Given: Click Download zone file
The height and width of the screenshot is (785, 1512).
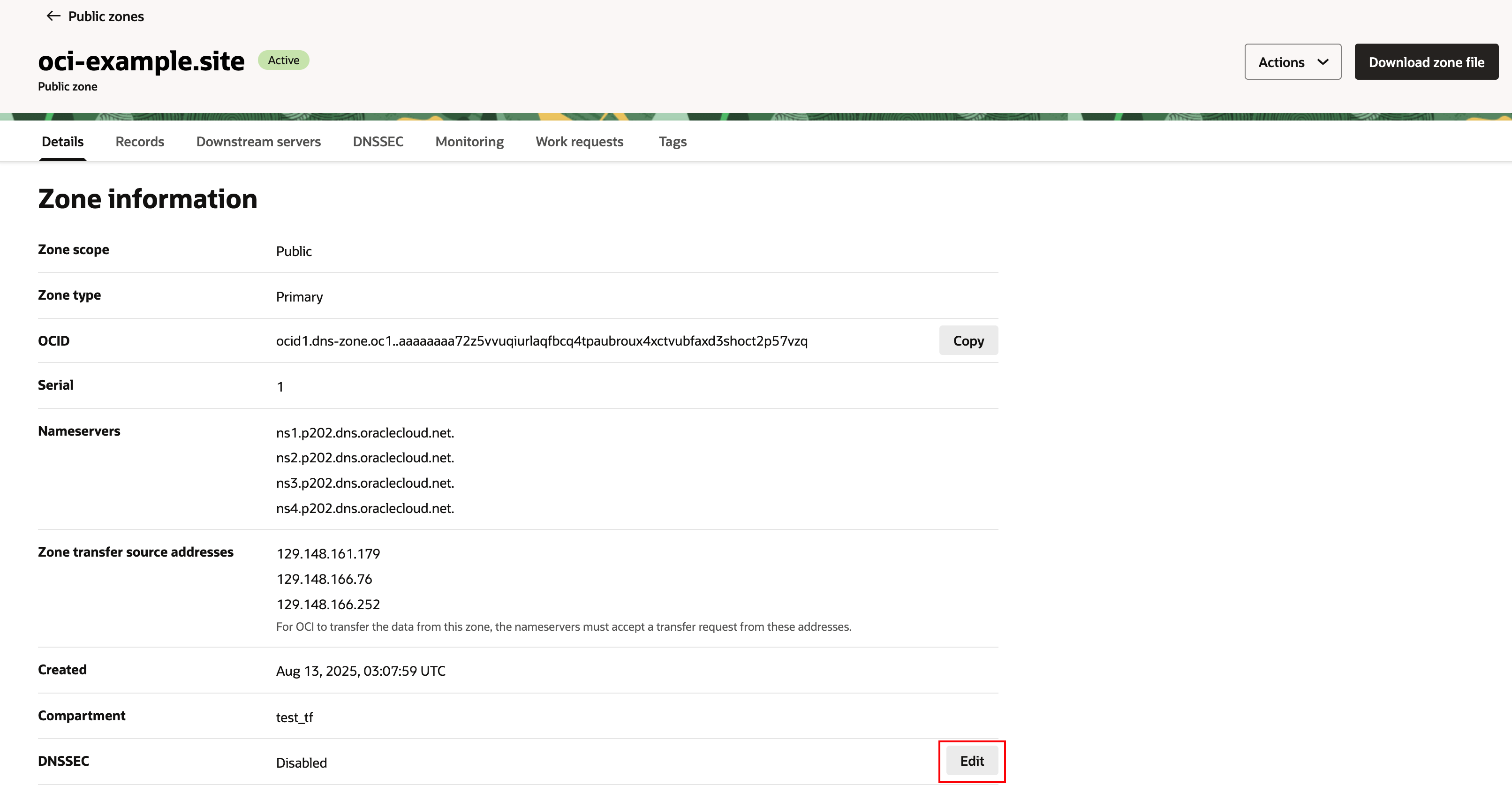Looking at the screenshot, I should pyautogui.click(x=1426, y=61).
